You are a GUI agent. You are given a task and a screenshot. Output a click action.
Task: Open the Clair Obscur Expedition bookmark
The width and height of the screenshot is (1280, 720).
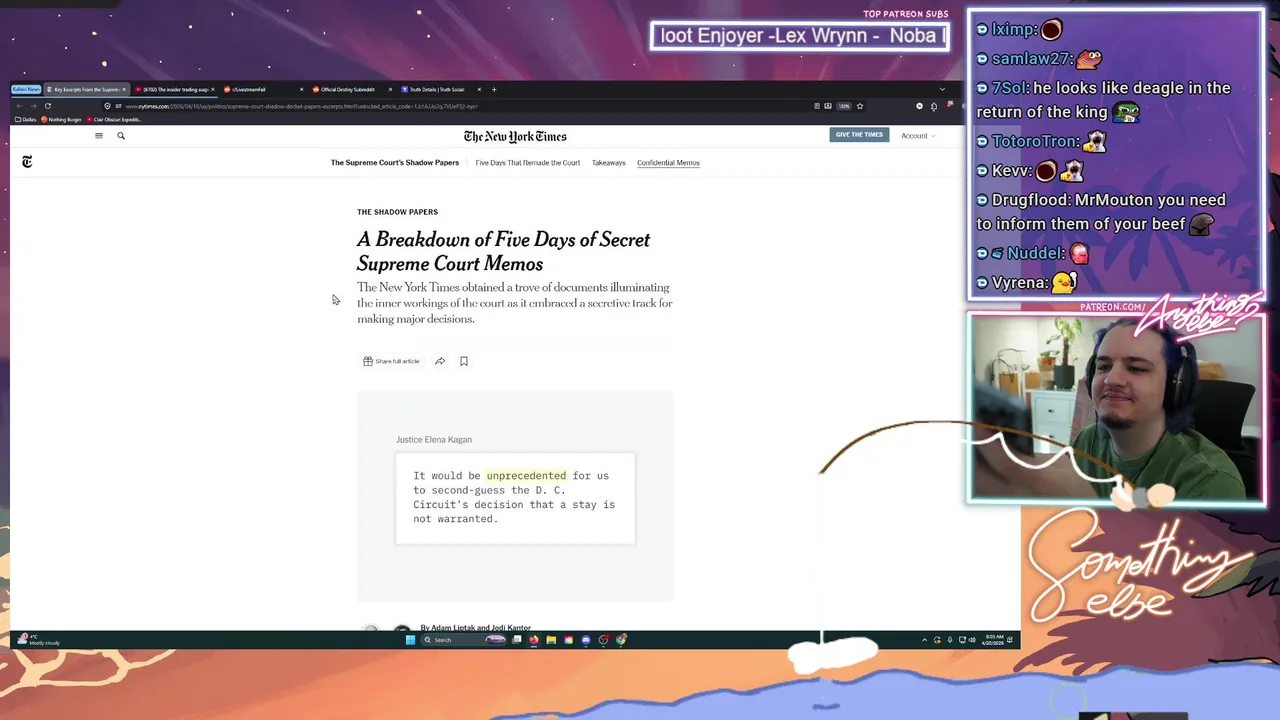[113, 119]
